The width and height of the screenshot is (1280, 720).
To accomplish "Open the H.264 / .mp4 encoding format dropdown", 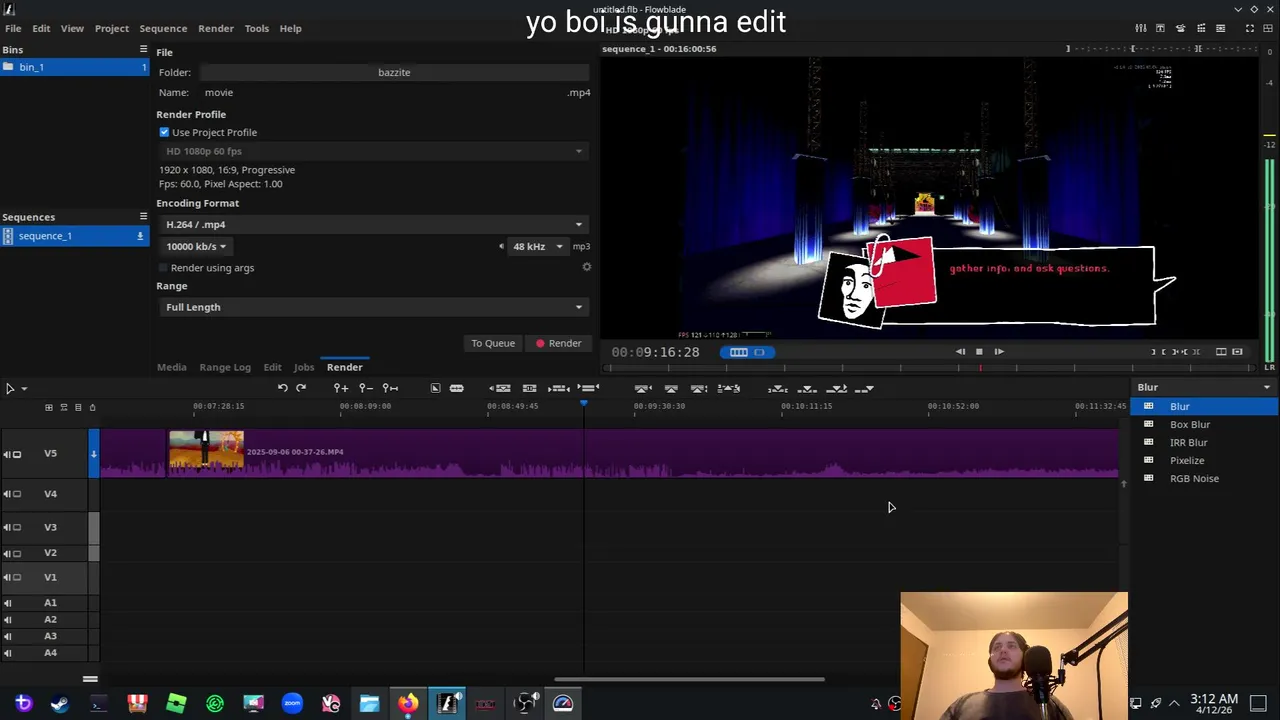I will 373,224.
